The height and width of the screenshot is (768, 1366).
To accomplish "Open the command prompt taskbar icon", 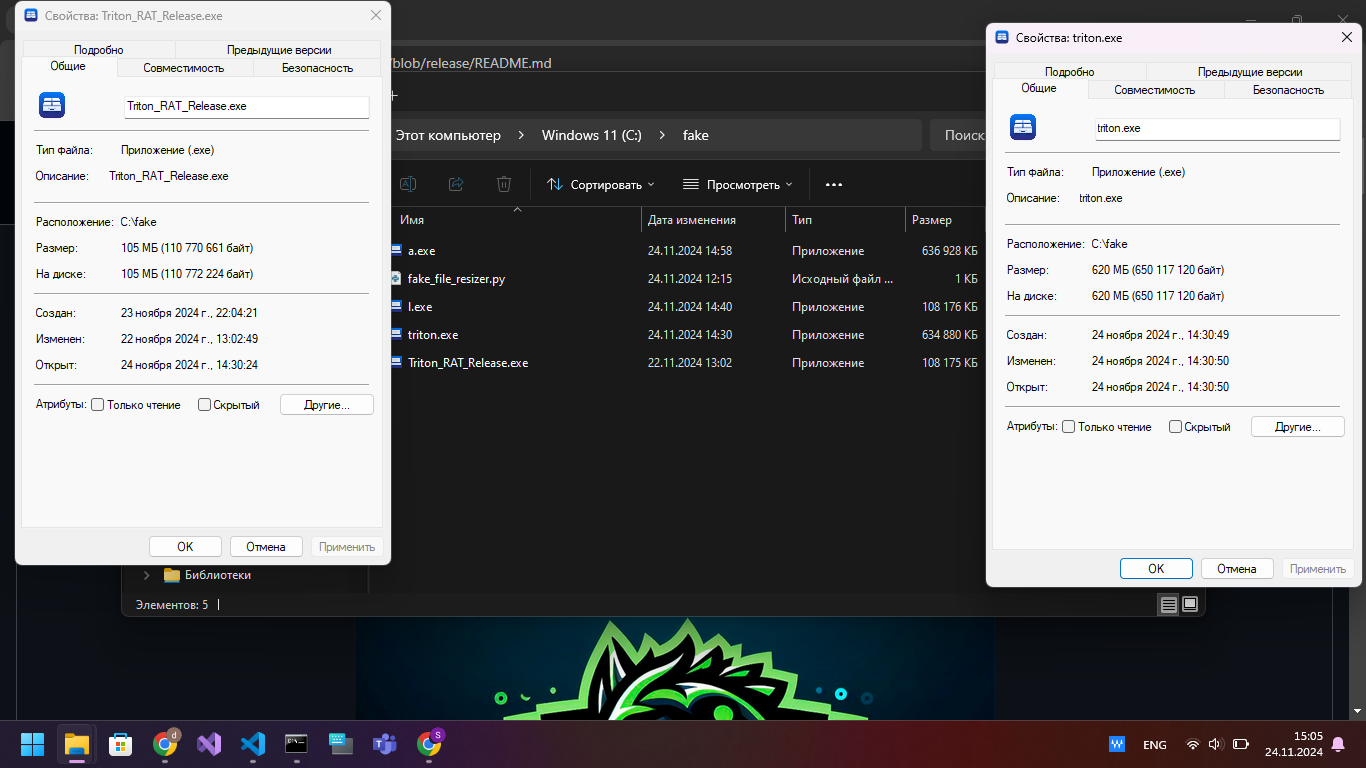I will (296, 744).
